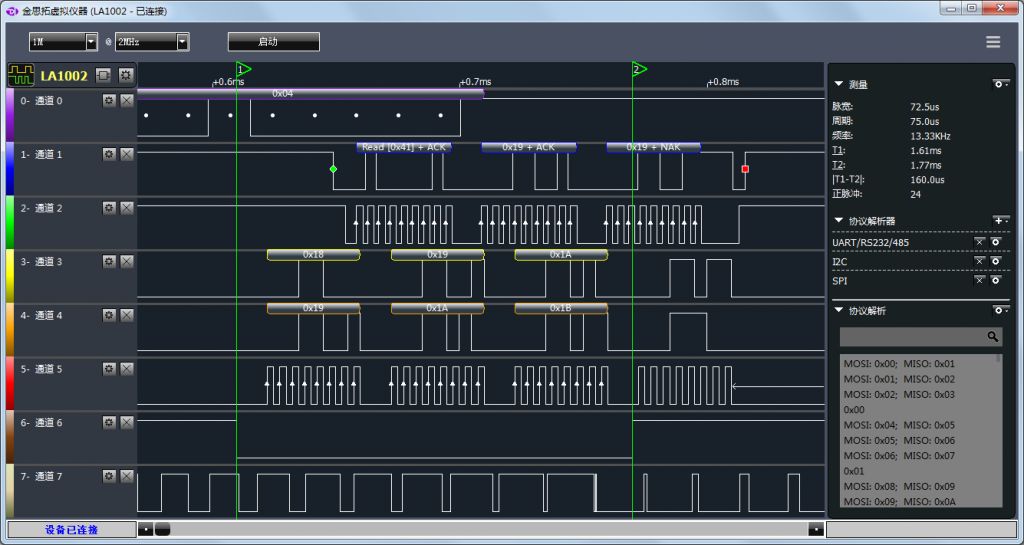
Task: Add a new protocol analyzer with plus icon
Action: pyautogui.click(x=1000, y=221)
